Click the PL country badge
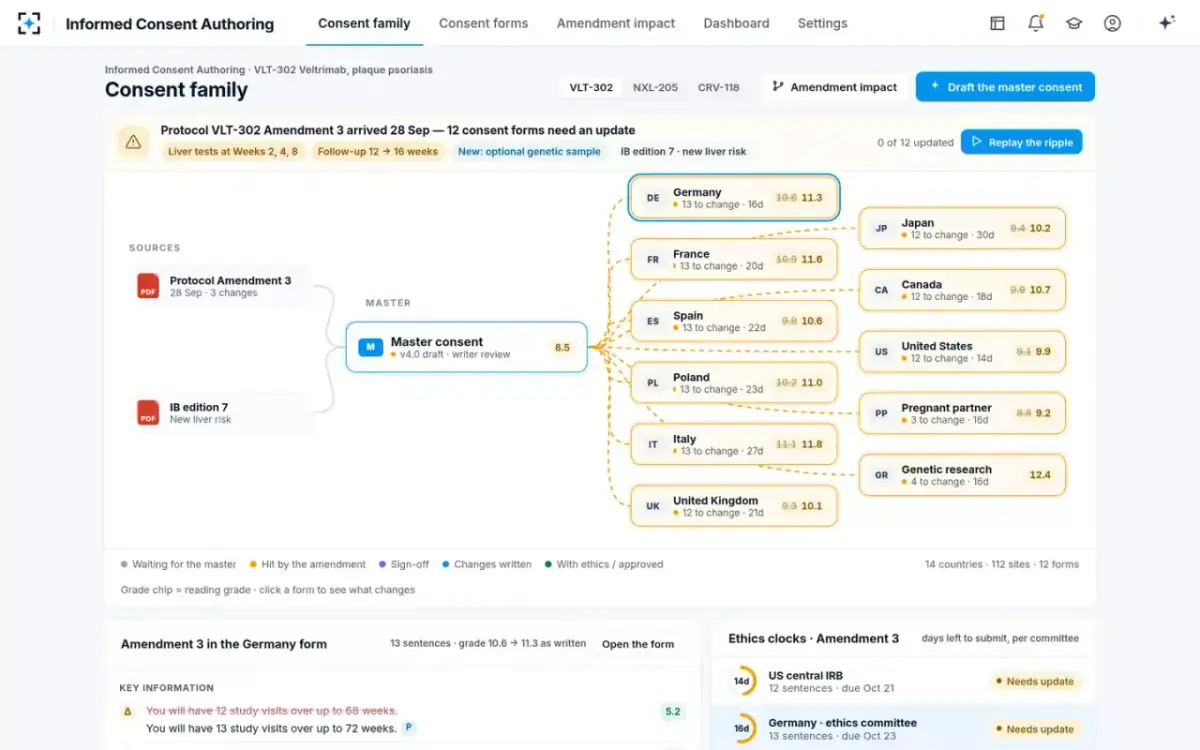This screenshot has width=1200, height=750. click(653, 383)
